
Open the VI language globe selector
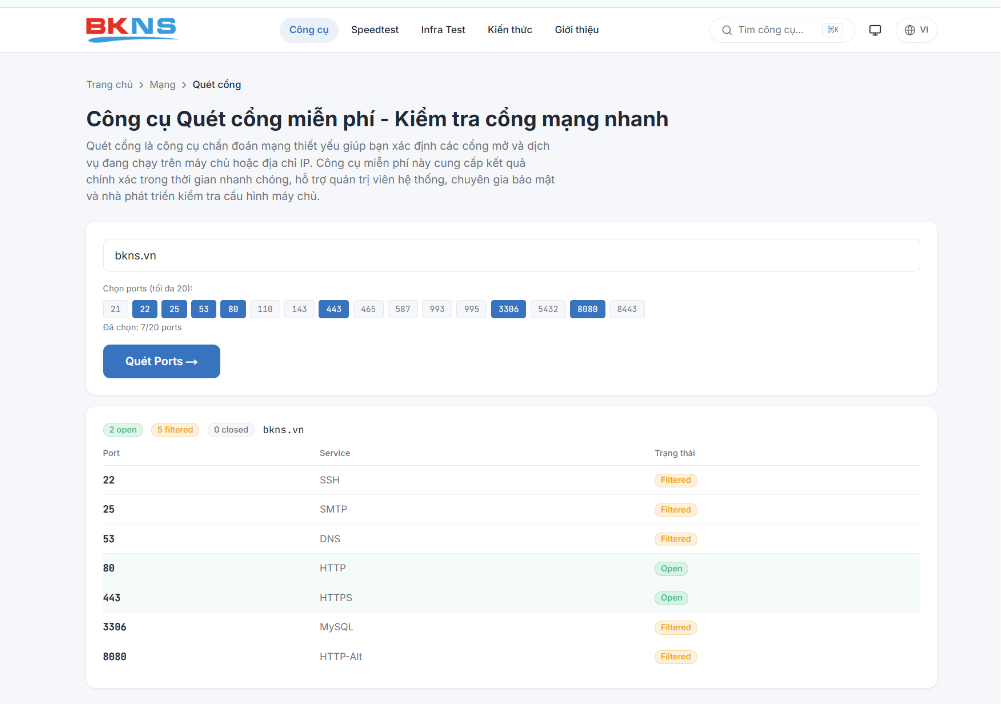coord(916,30)
